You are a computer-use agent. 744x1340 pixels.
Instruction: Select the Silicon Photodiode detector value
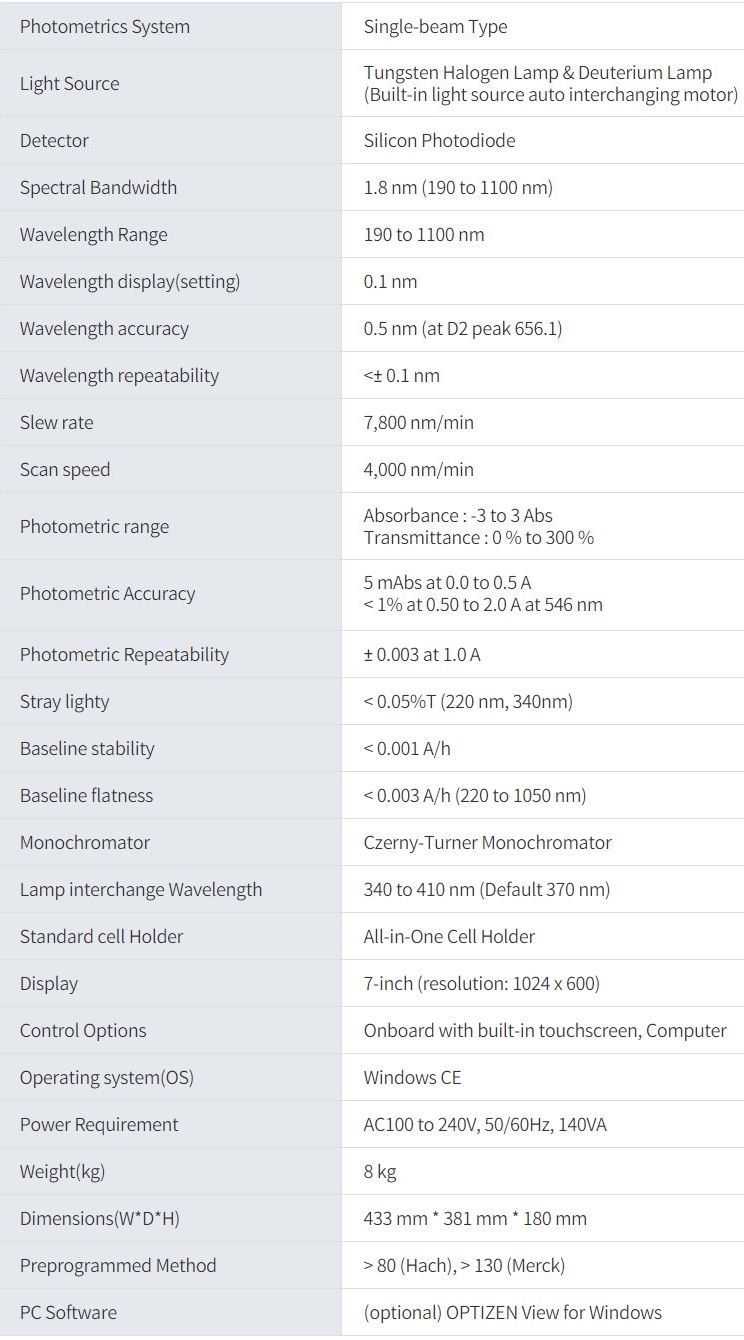[439, 141]
